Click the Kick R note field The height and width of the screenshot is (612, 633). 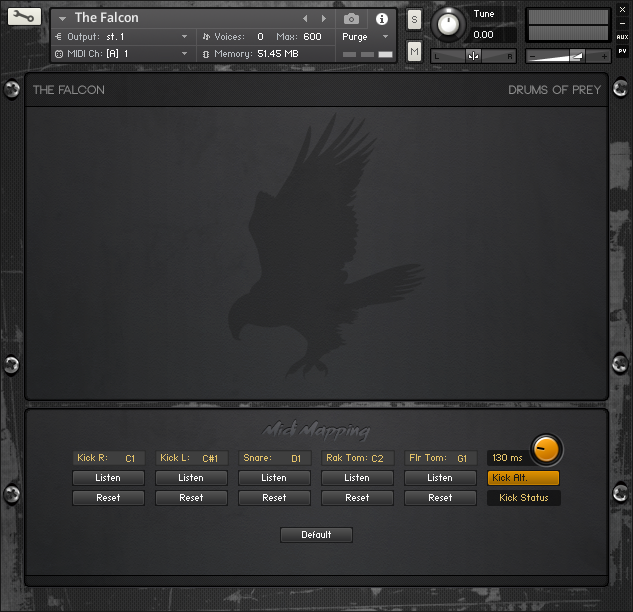click(109, 458)
